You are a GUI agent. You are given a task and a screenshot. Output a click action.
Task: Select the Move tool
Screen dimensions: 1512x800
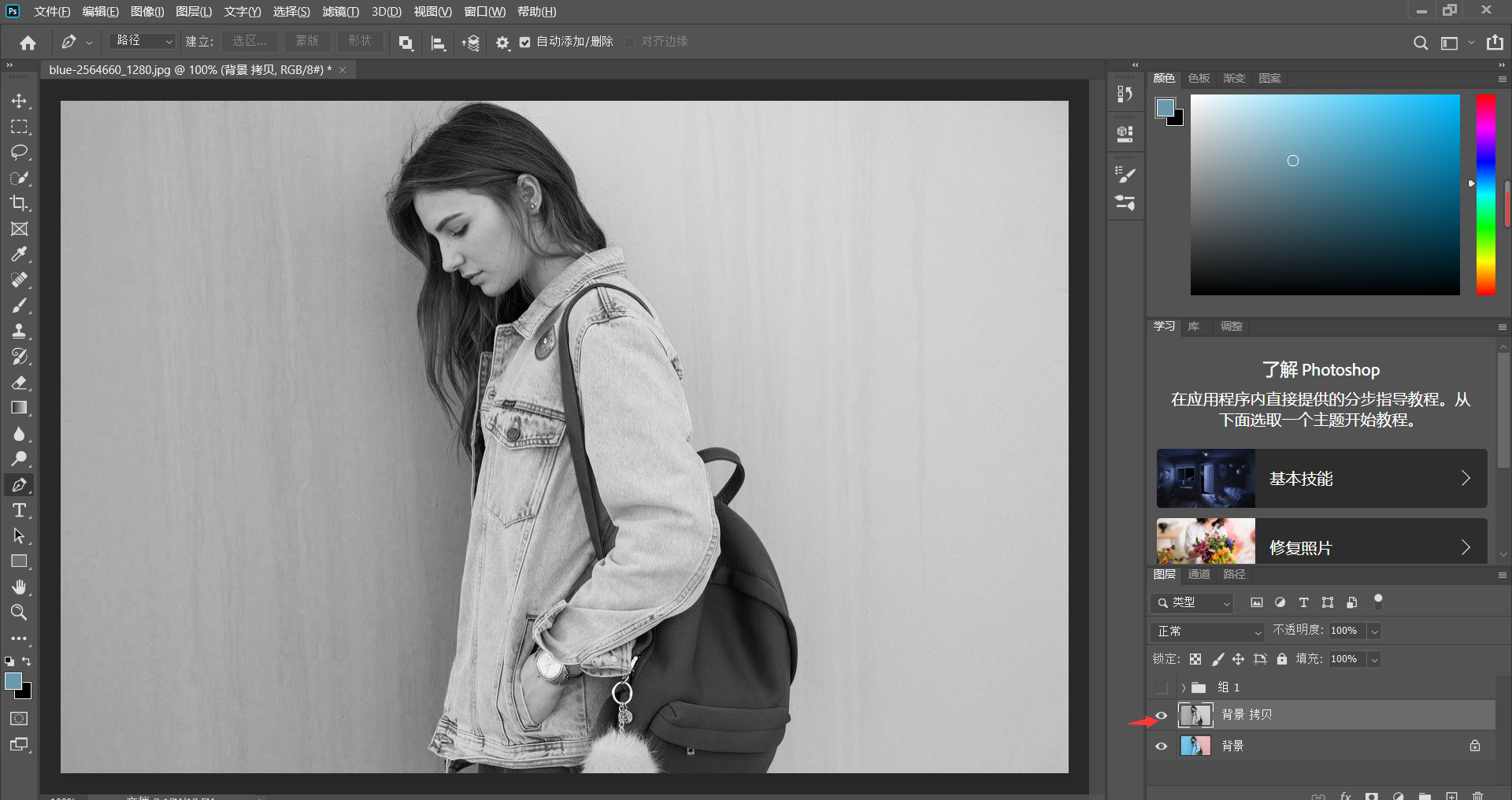click(x=19, y=102)
